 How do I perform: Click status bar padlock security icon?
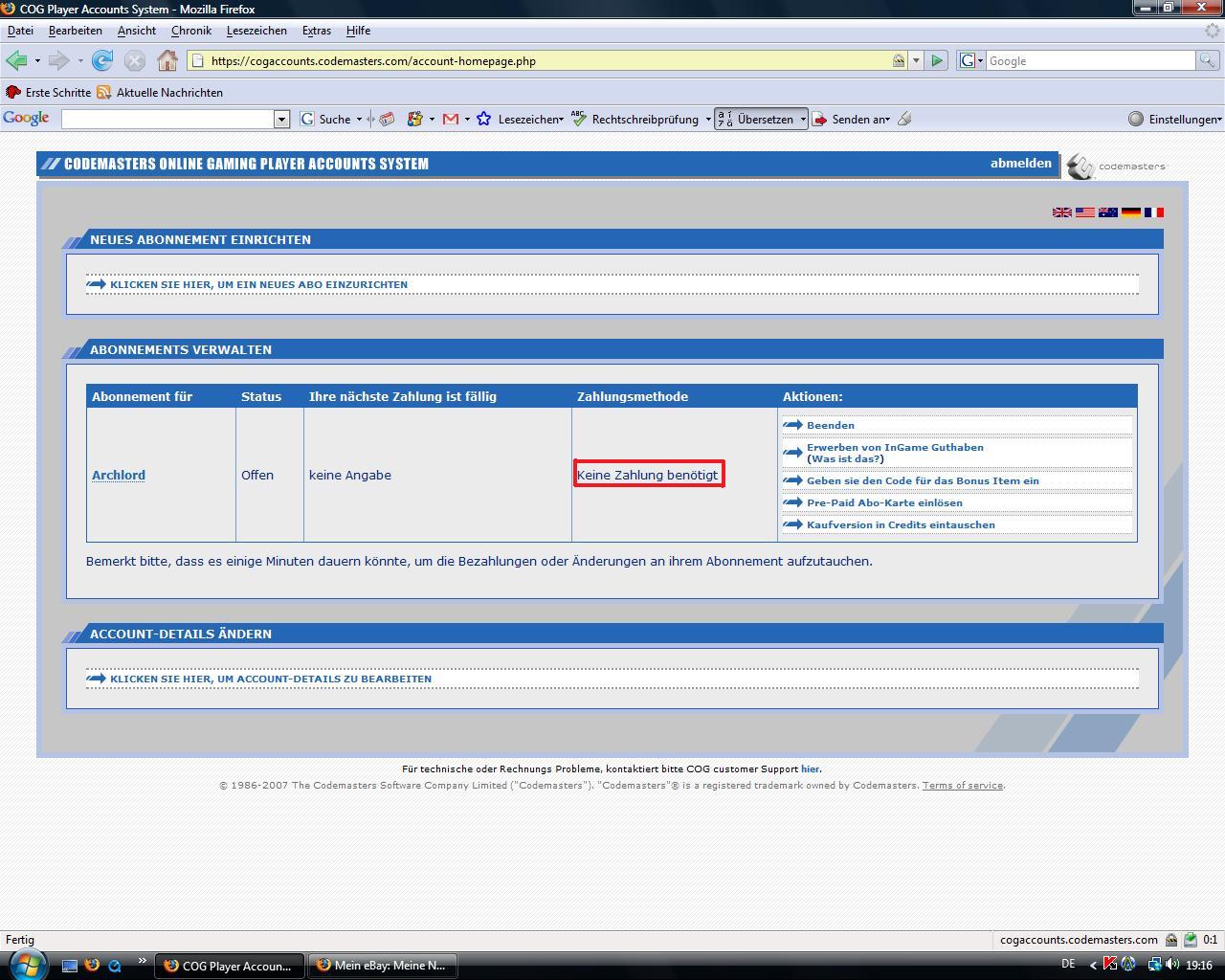tap(1171, 940)
